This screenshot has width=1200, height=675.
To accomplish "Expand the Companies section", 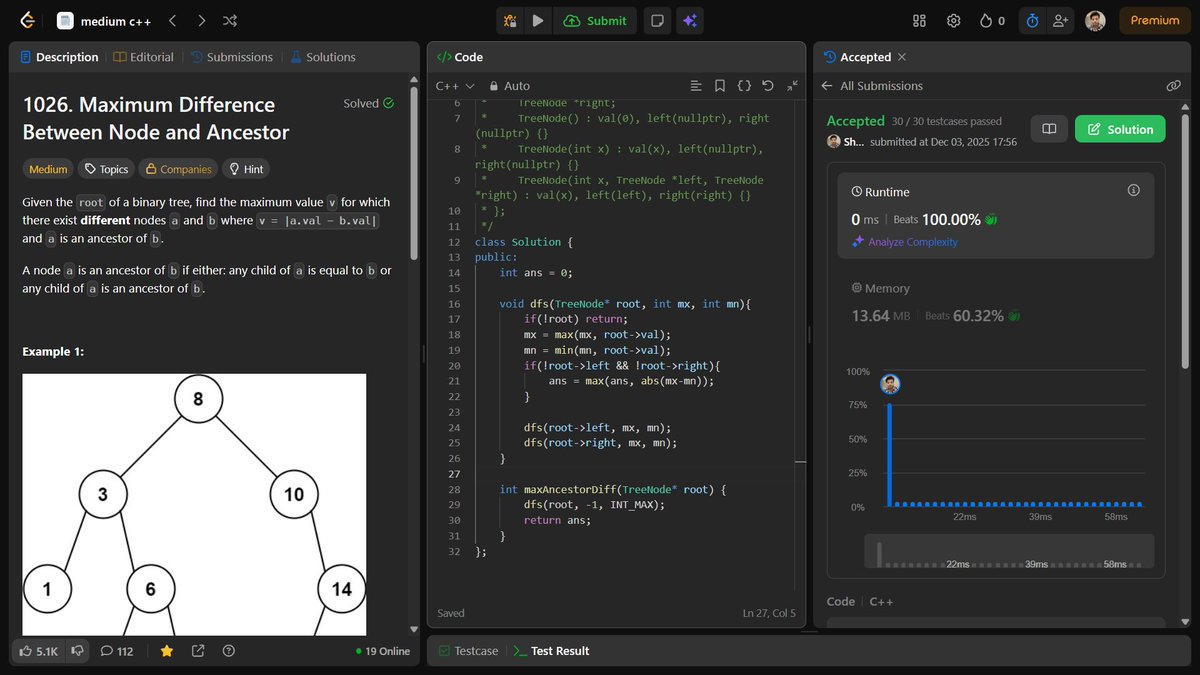I will tap(178, 168).
